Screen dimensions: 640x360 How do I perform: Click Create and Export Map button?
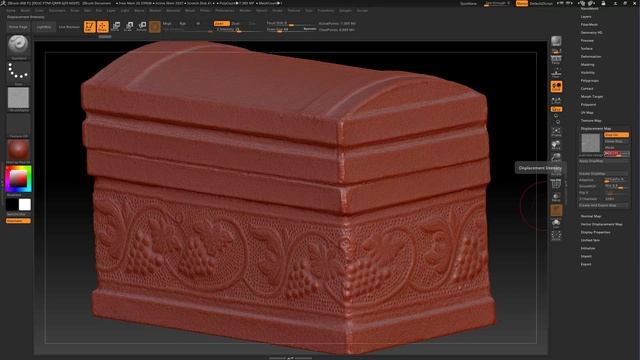pos(604,205)
